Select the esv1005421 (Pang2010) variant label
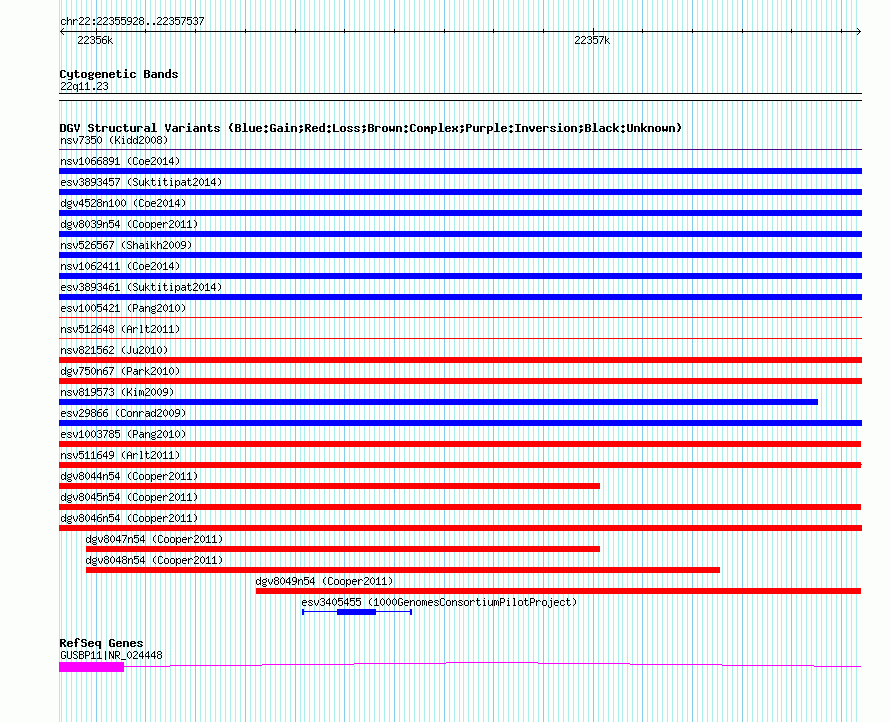The height and width of the screenshot is (722, 890). click(123, 308)
